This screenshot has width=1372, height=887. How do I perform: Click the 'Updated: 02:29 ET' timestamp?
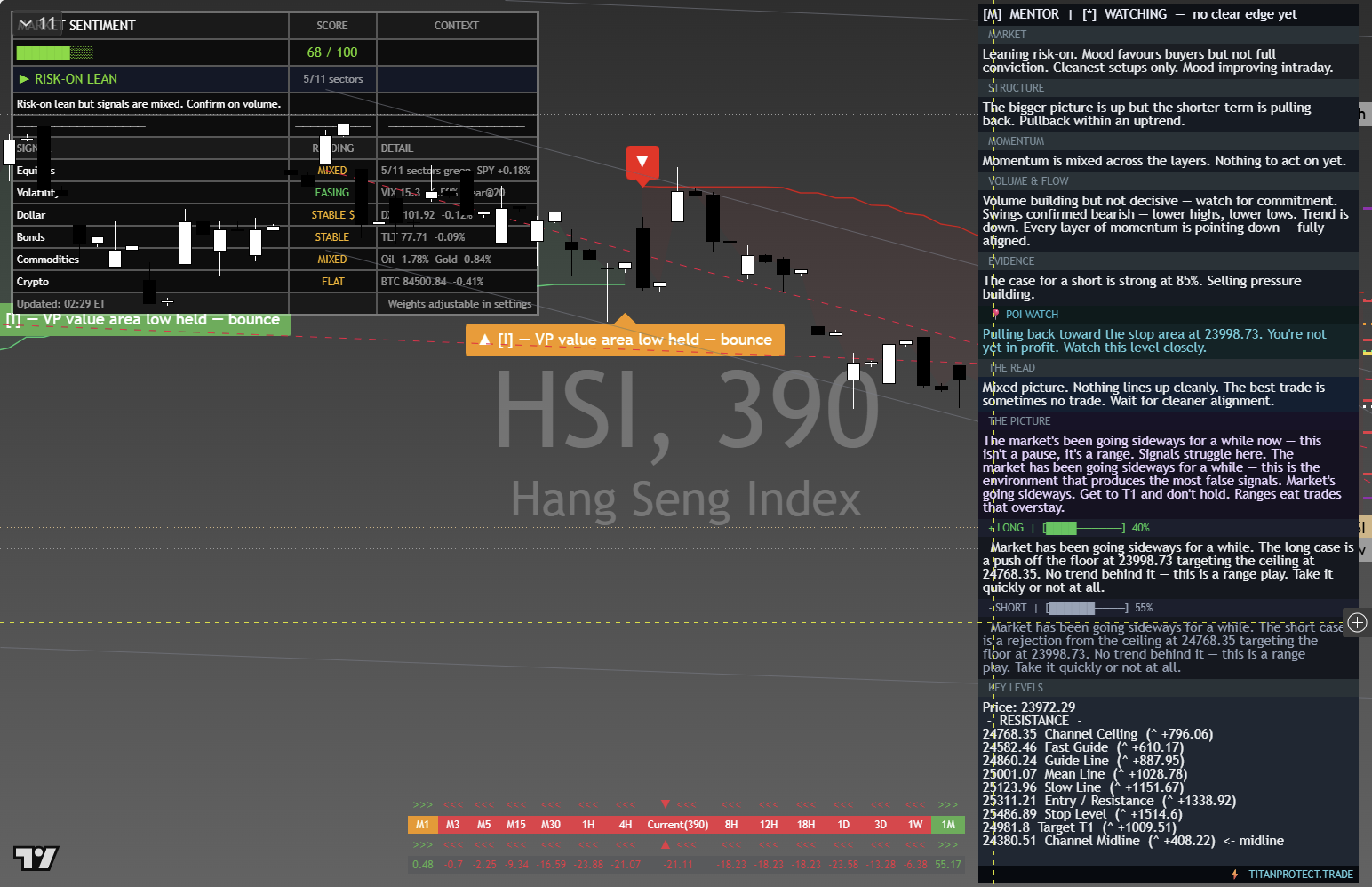point(61,304)
